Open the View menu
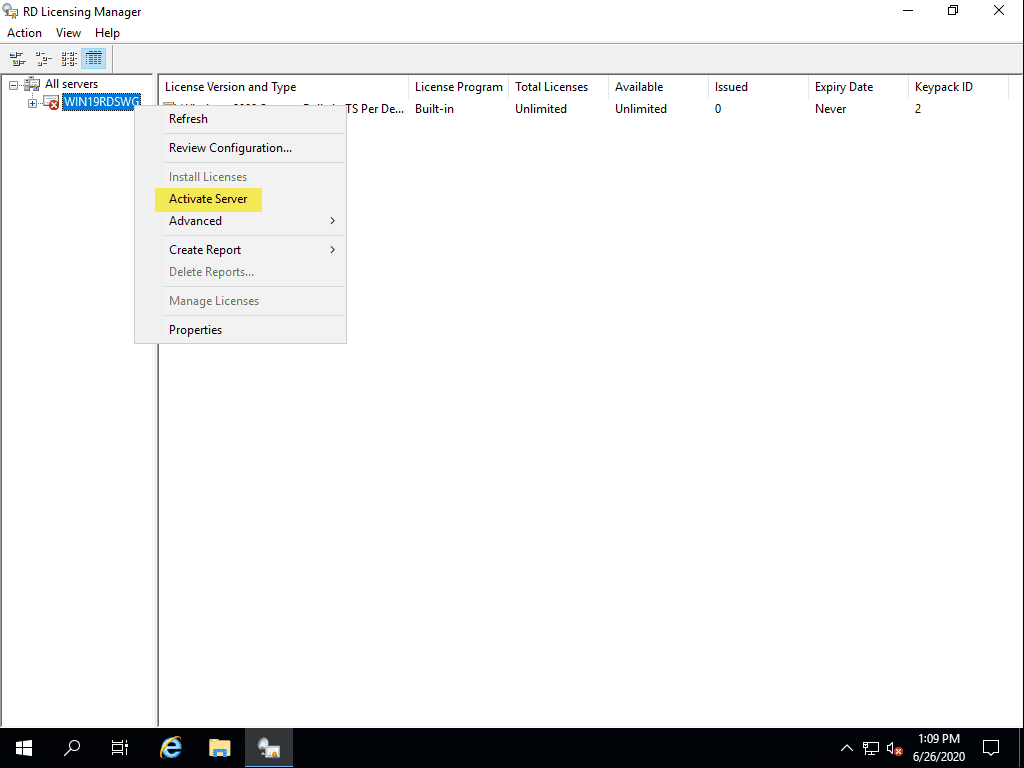Screen dimensions: 1024x768 68,32
